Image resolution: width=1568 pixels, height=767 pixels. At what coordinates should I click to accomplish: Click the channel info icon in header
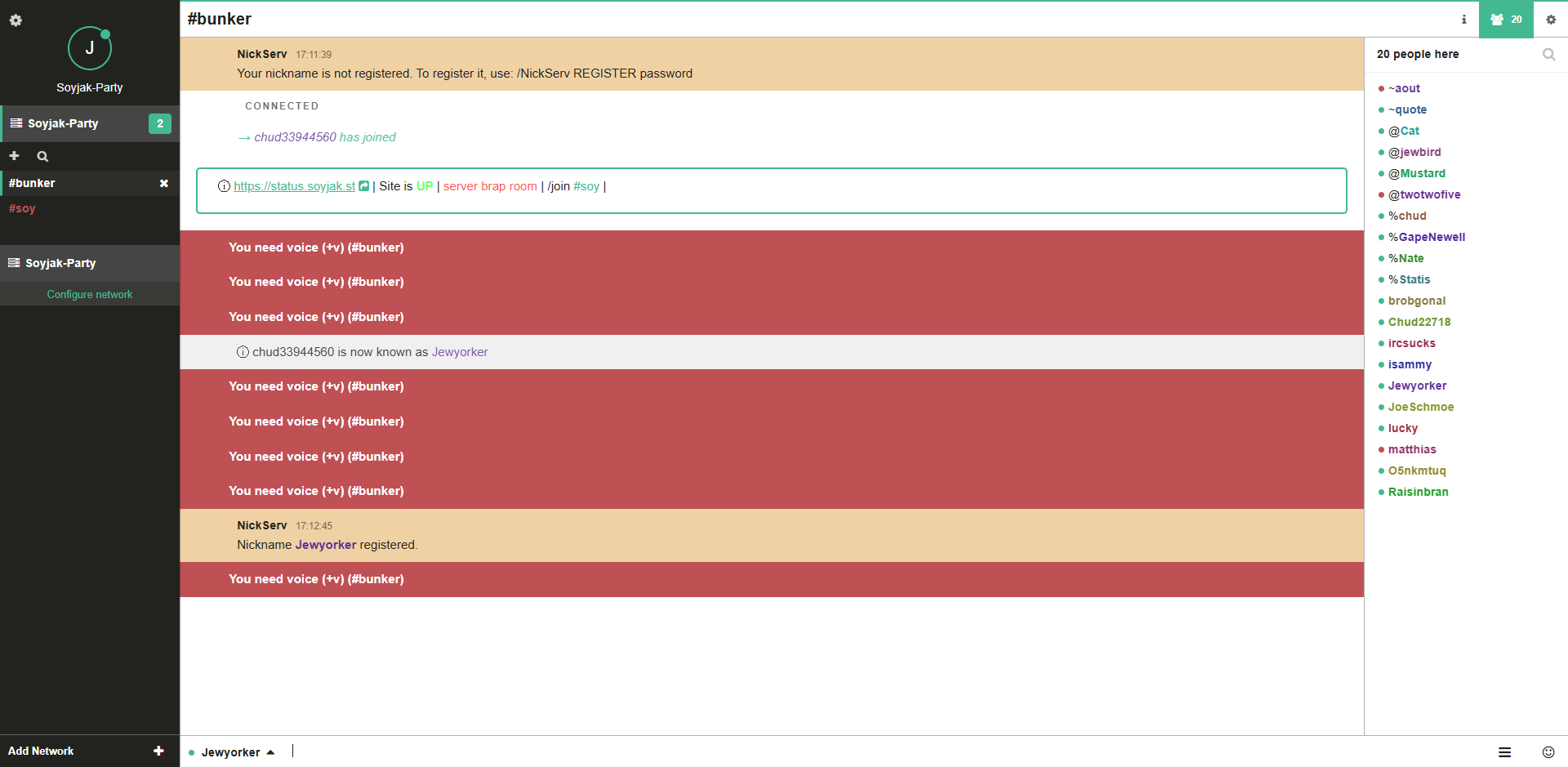1463,20
